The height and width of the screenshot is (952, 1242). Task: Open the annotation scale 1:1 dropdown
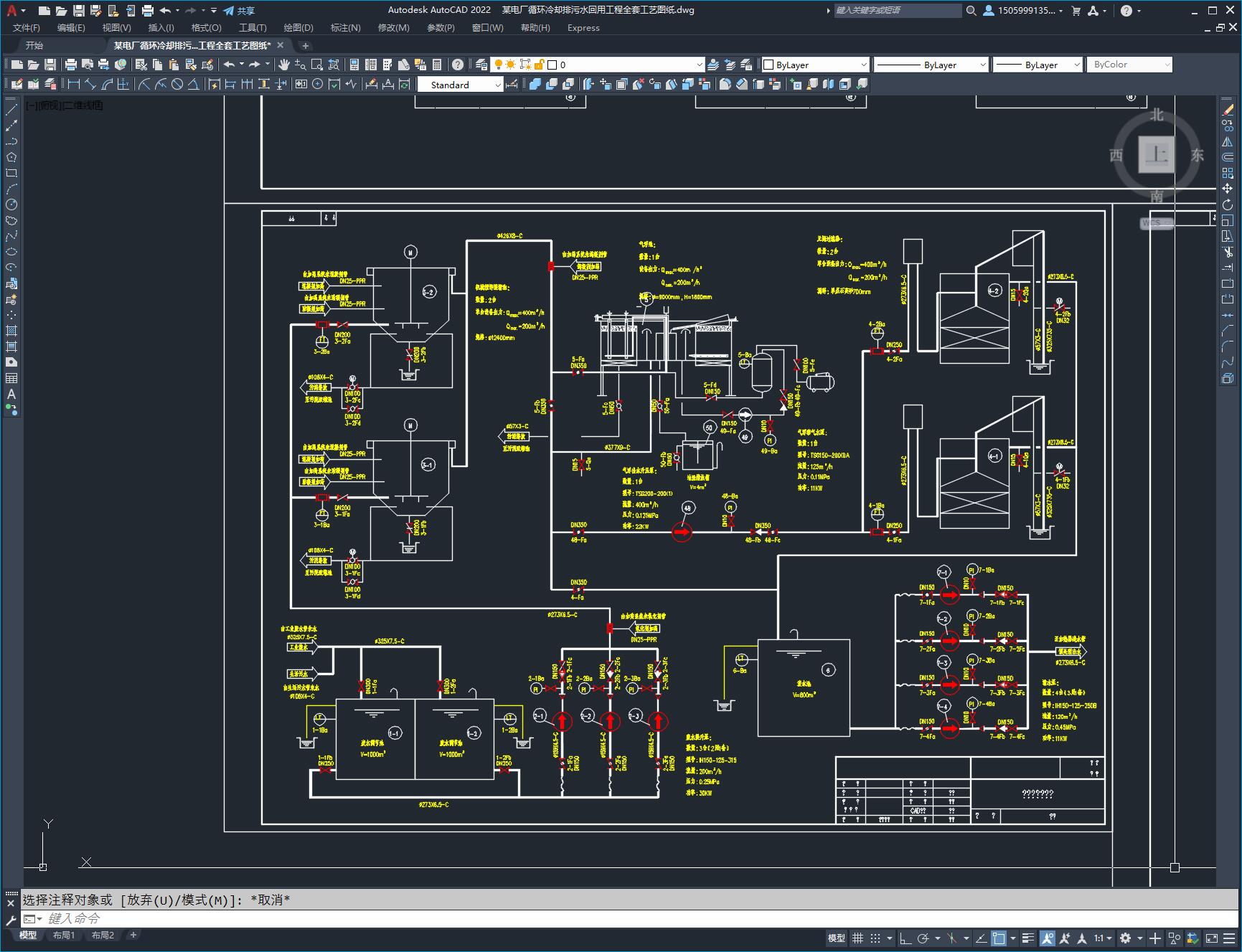(x=1103, y=938)
